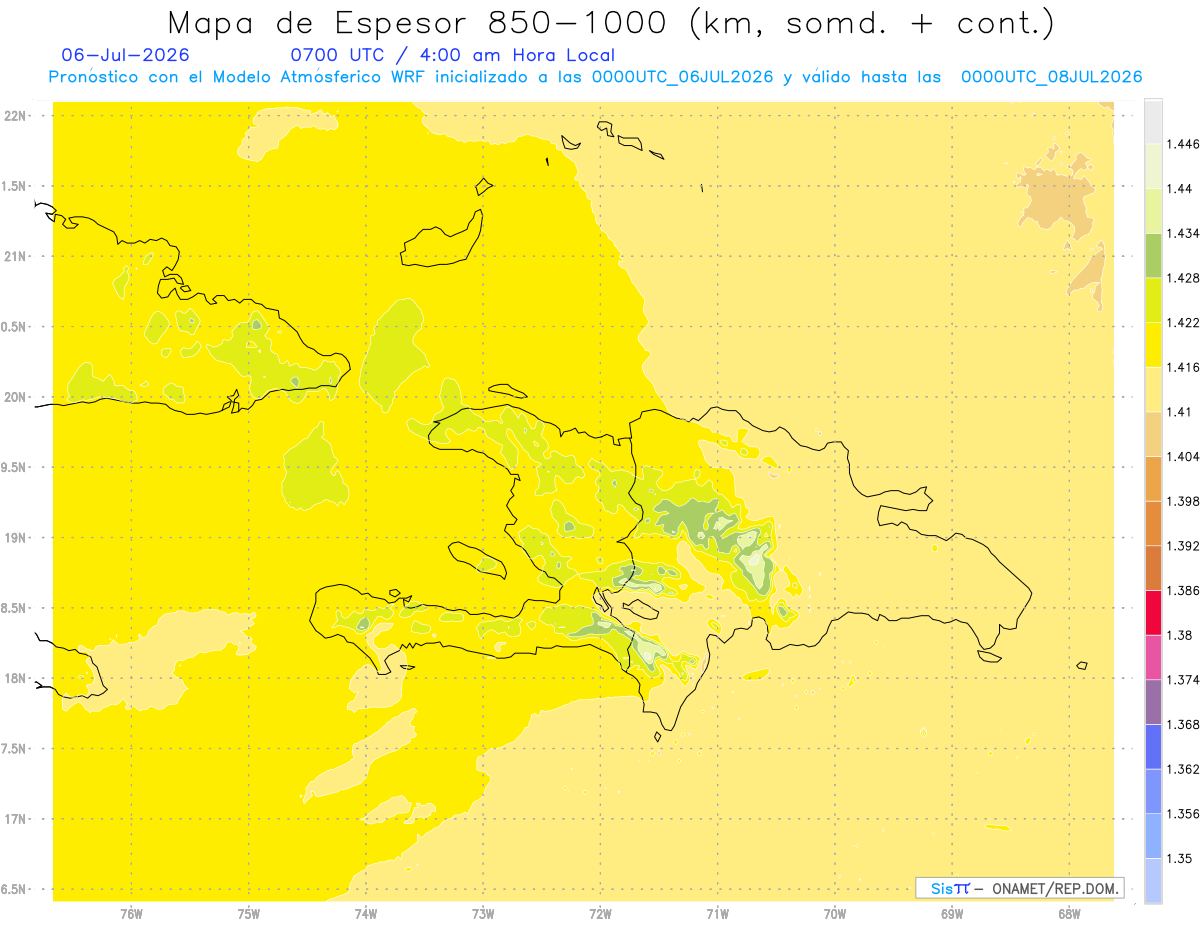Image resolution: width=1200 pixels, height=927 pixels.
Task: Click the "0700 UTC / 4:00 am Hora Local" time text
Action: 452,56
